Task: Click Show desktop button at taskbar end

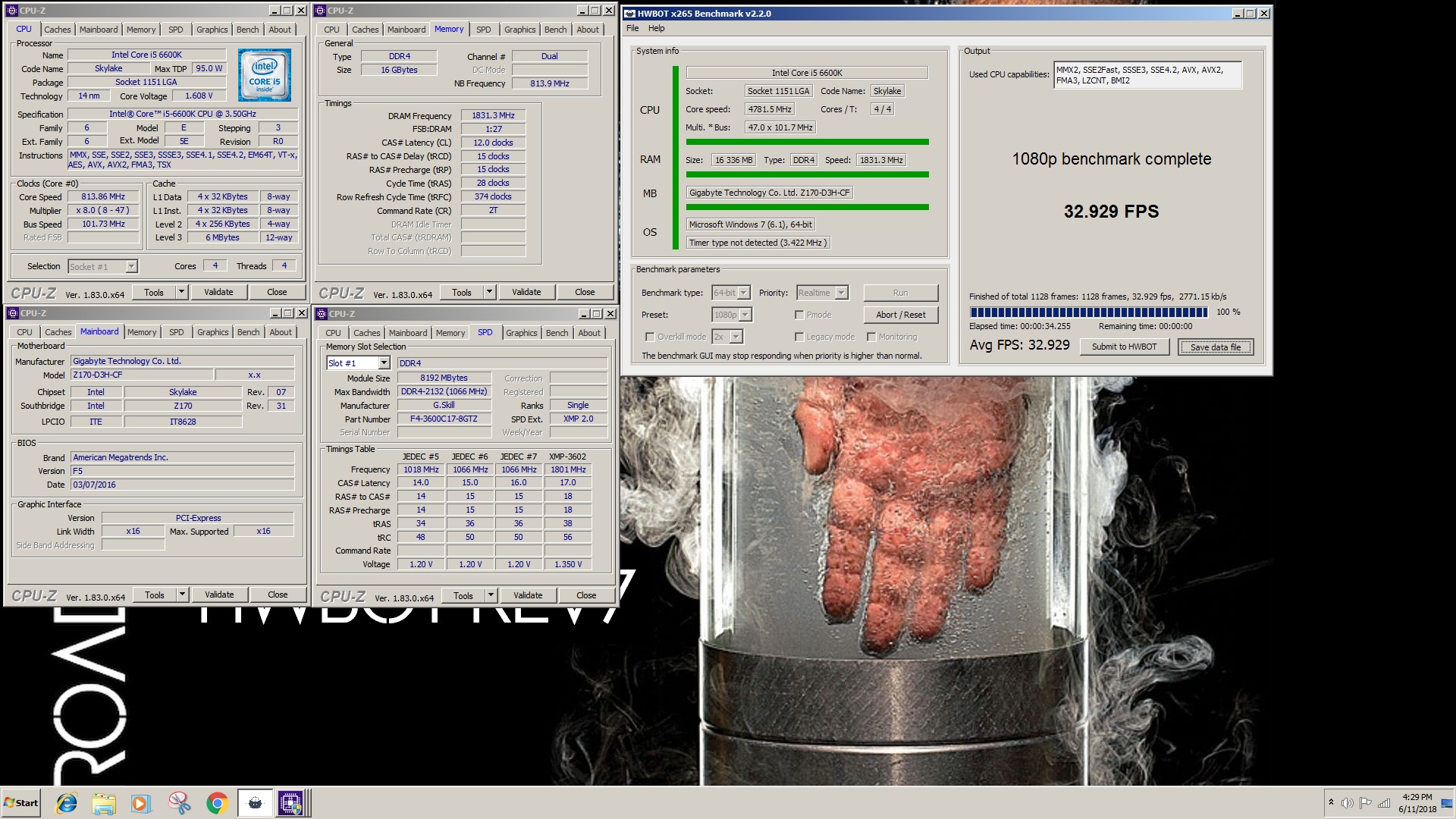Action: point(1447,803)
